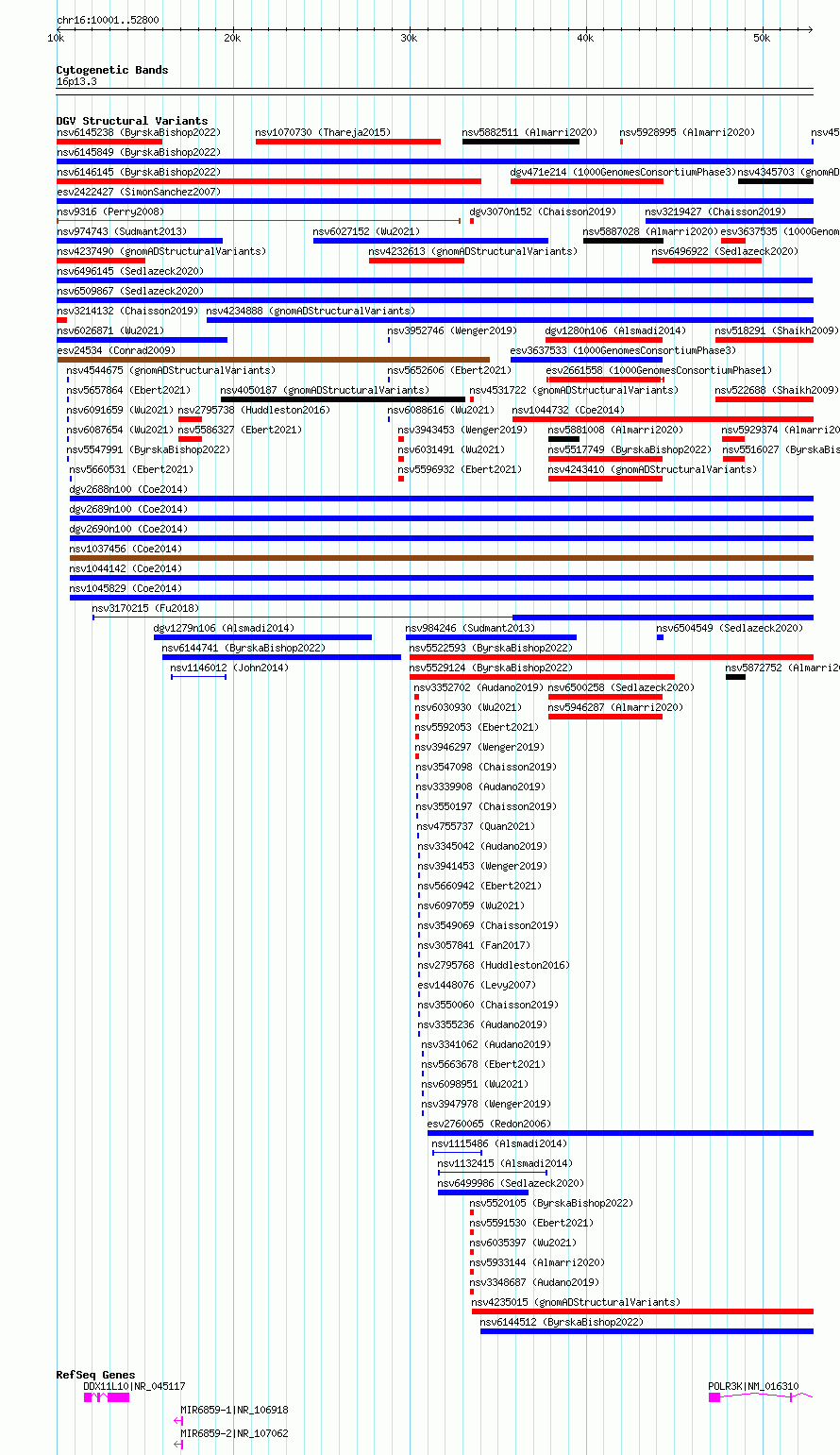The height and width of the screenshot is (1455, 840).
Task: Open nsv5520105 (ByrskaBishop2022) label
Action: [551, 1204]
